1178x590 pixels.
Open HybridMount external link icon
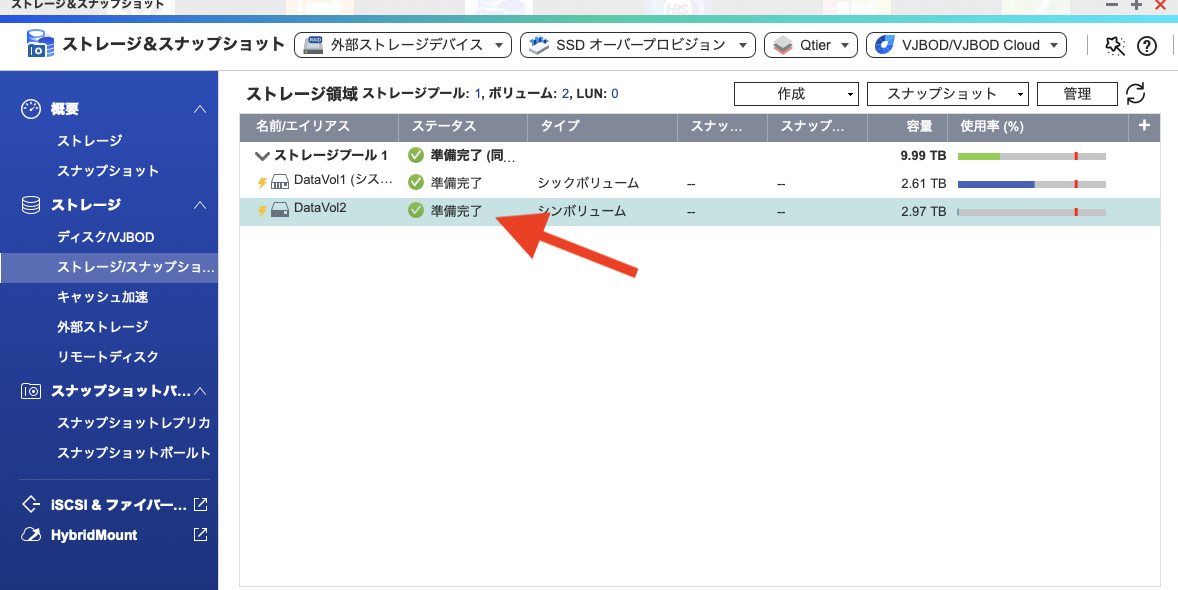tap(201, 534)
